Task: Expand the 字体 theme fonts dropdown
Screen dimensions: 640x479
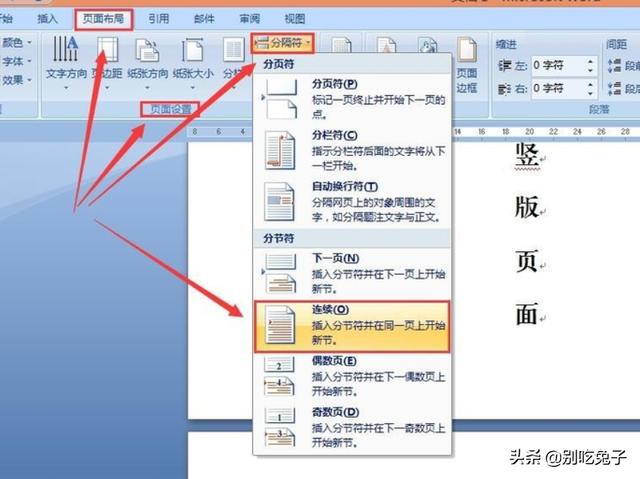Action: [29, 61]
